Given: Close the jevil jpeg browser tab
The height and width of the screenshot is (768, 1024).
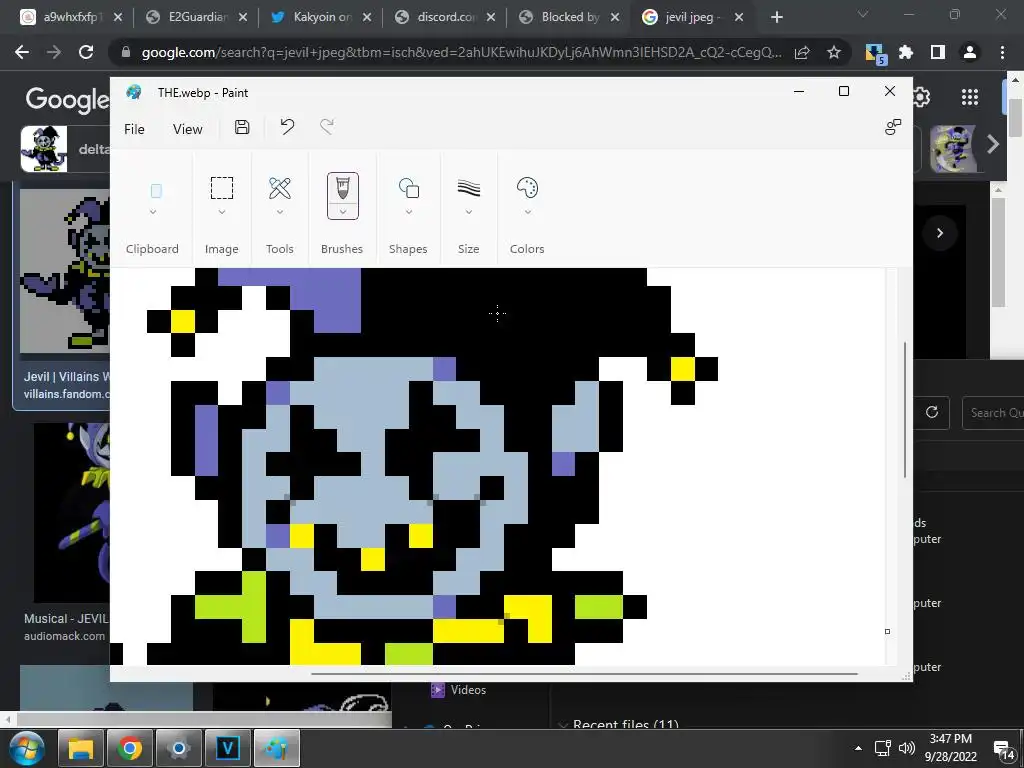Looking at the screenshot, I should pyautogui.click(x=739, y=18).
